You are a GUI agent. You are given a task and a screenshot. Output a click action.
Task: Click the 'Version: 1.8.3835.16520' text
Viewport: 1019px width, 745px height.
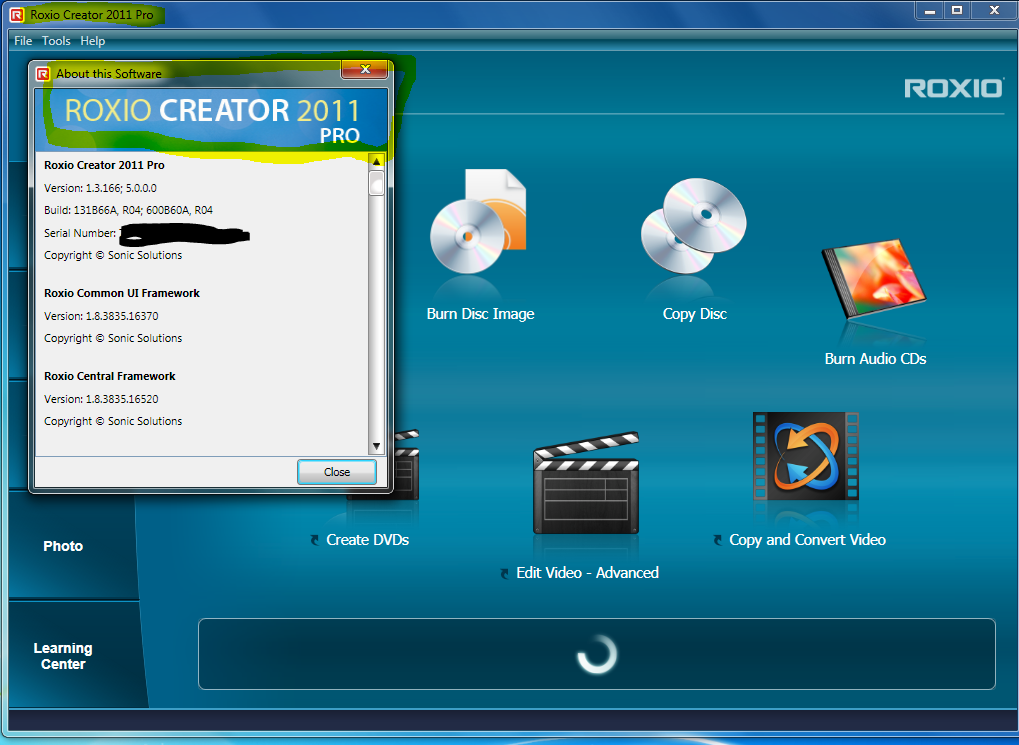pyautogui.click(x=101, y=399)
